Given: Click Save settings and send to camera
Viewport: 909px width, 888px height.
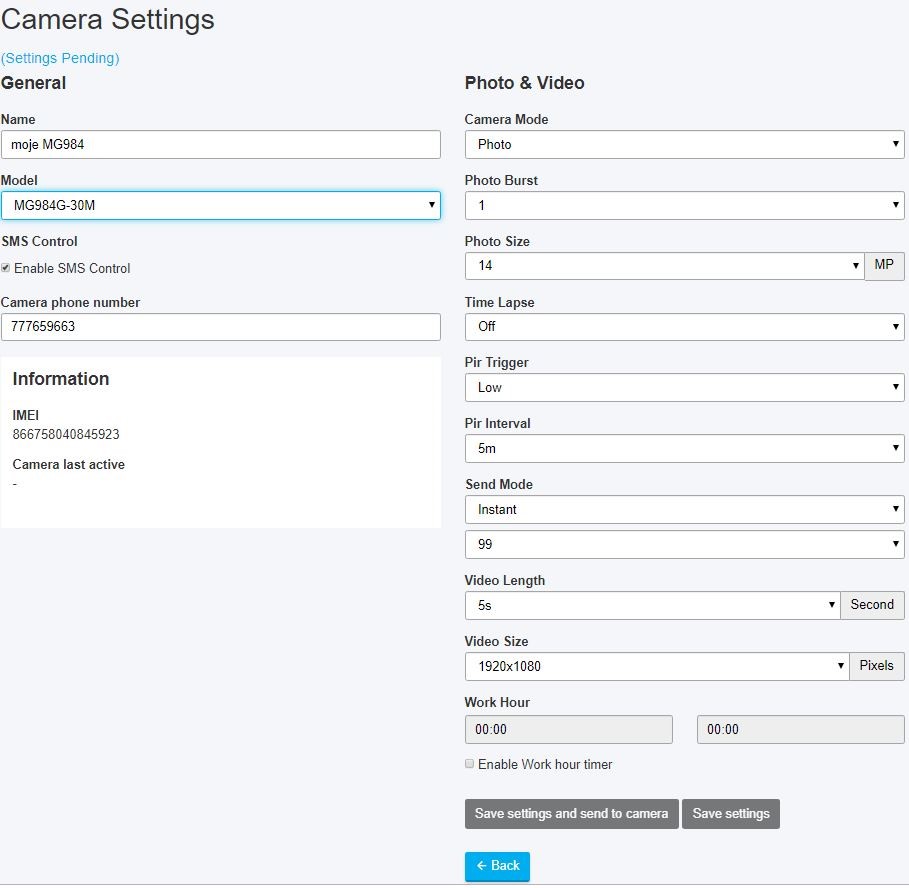Looking at the screenshot, I should 572,814.
